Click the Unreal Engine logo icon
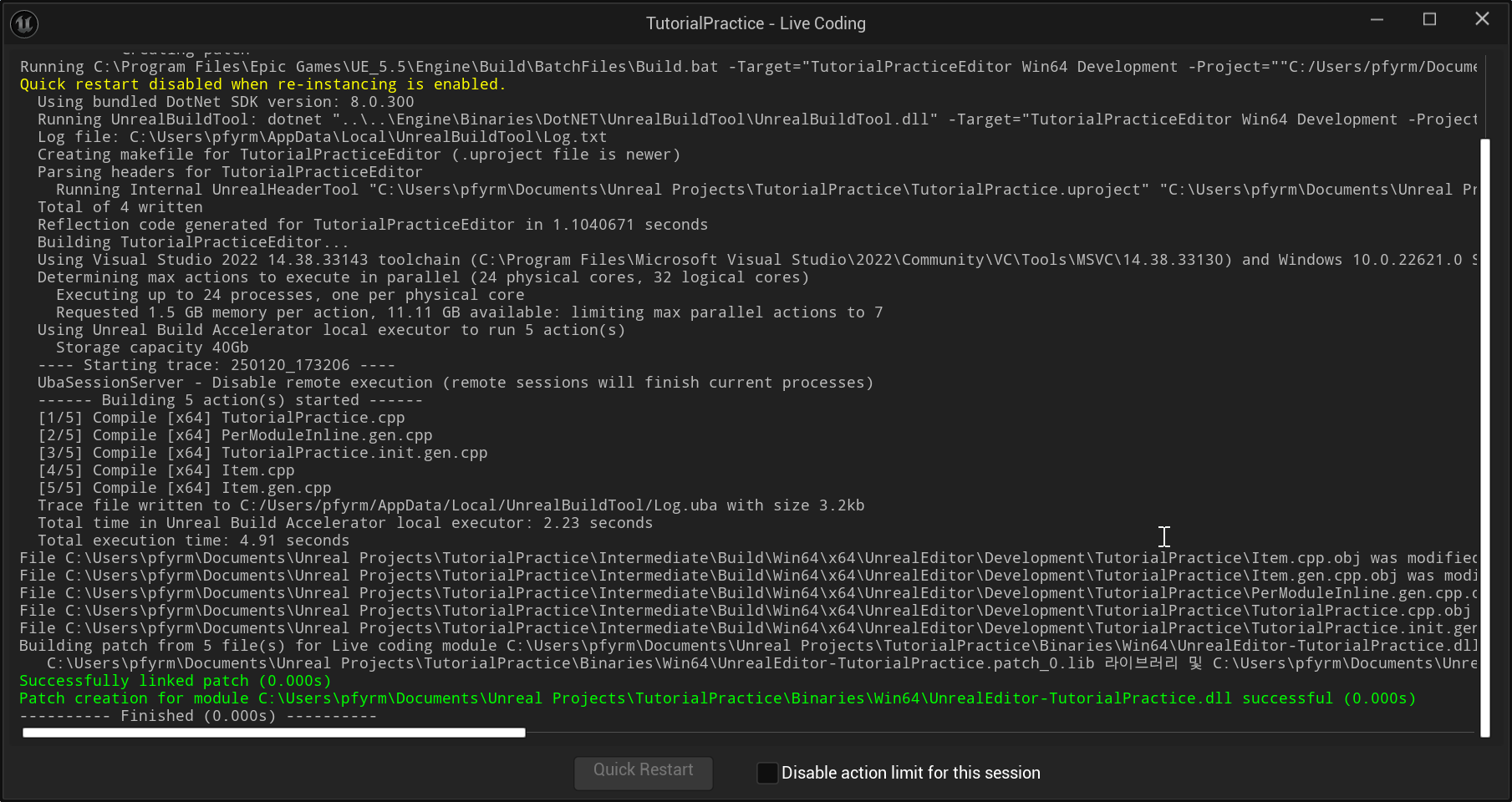The image size is (1512, 802). (24, 23)
